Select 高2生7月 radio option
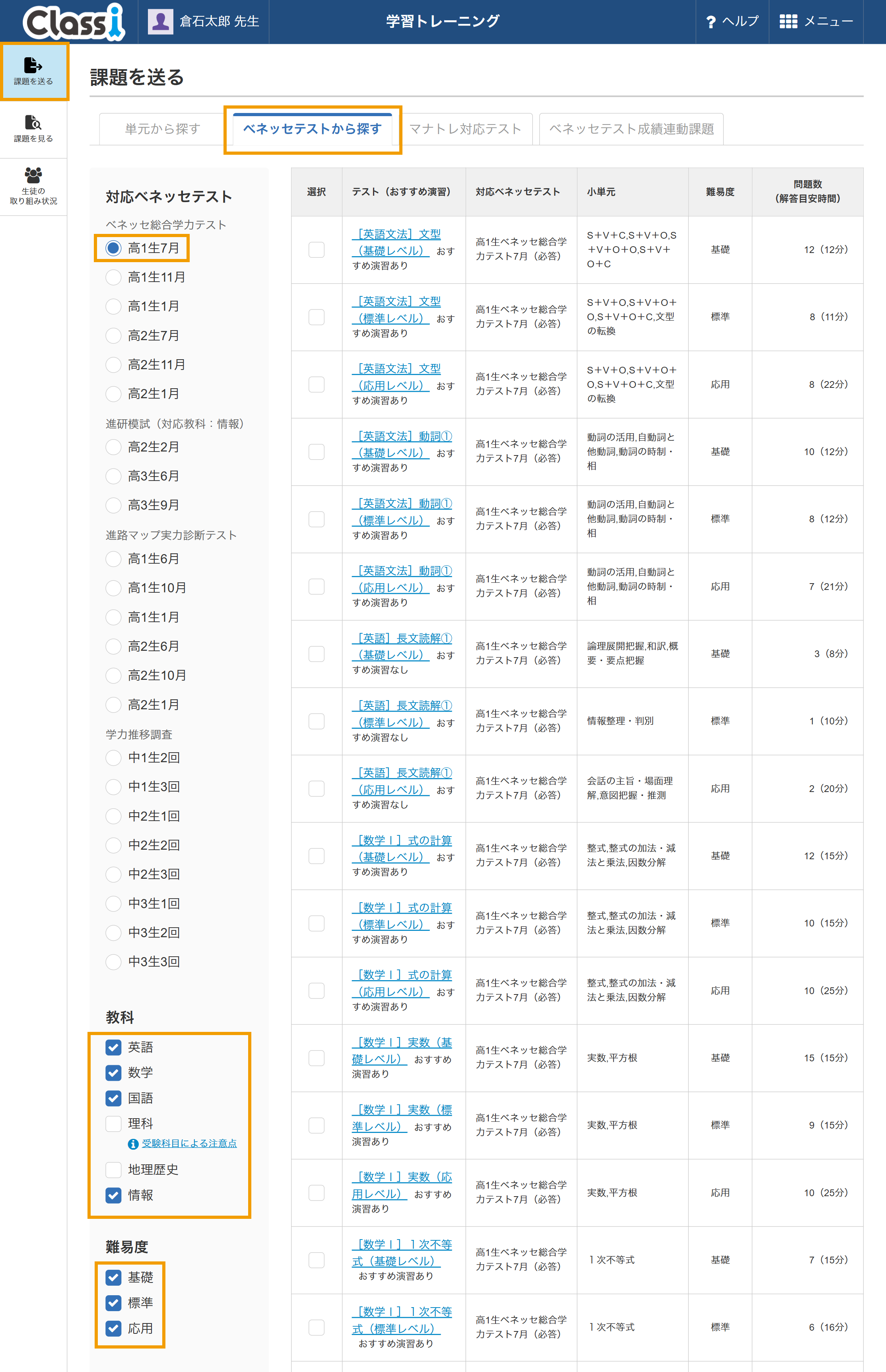This screenshot has width=886, height=1372. tap(113, 335)
